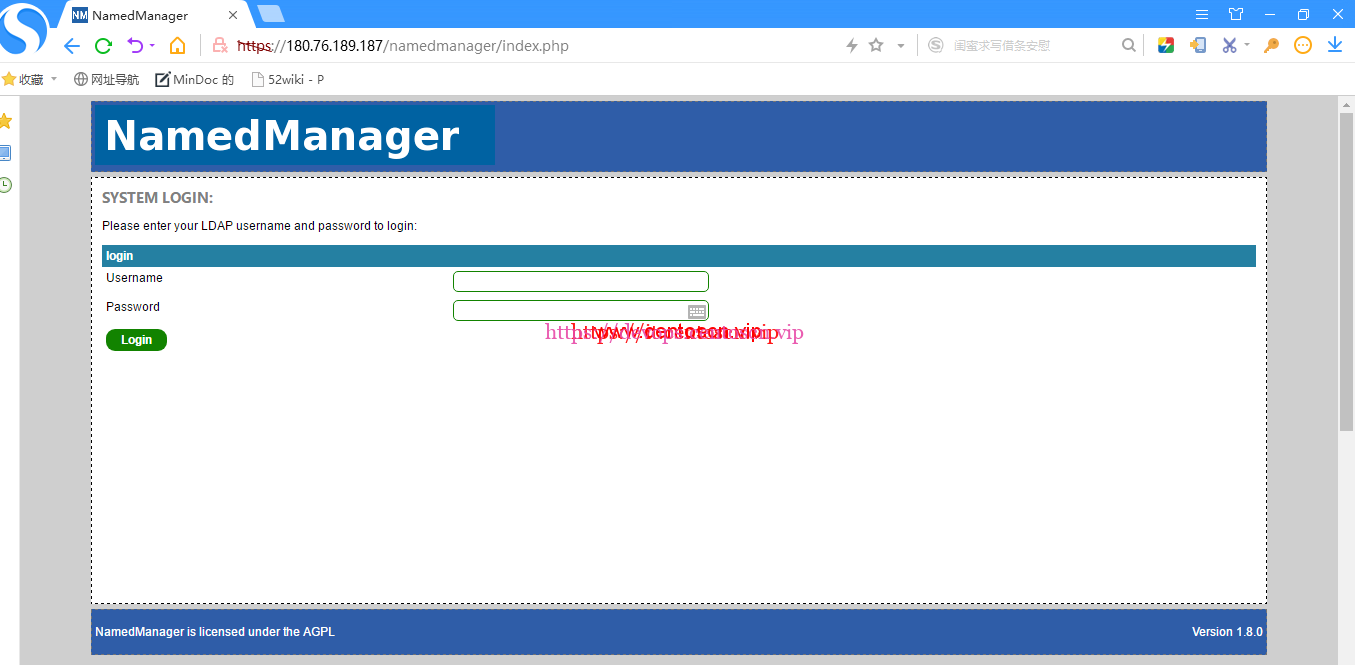This screenshot has height=665, width=1355.
Task: Open the browser skin shirt icon
Action: click(1236, 14)
